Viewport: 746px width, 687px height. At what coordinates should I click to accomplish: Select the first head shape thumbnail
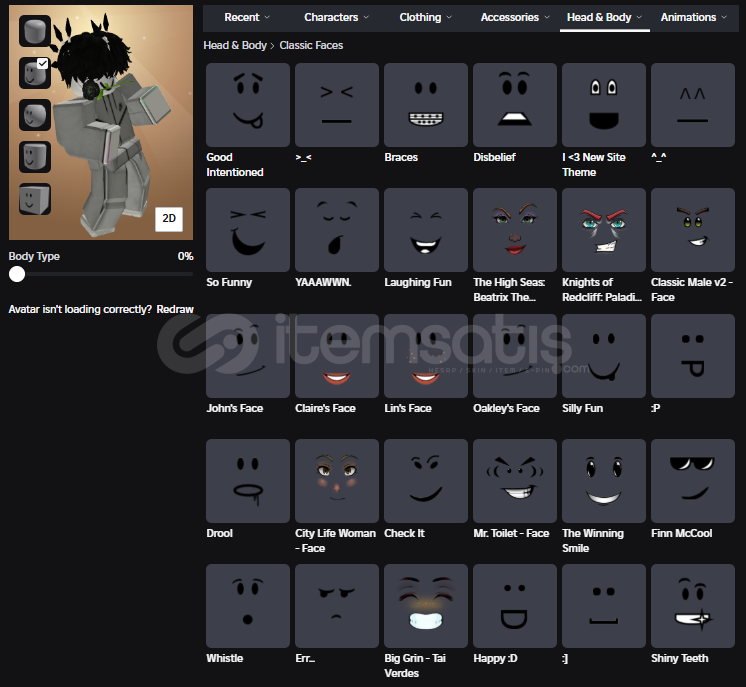click(x=35, y=31)
